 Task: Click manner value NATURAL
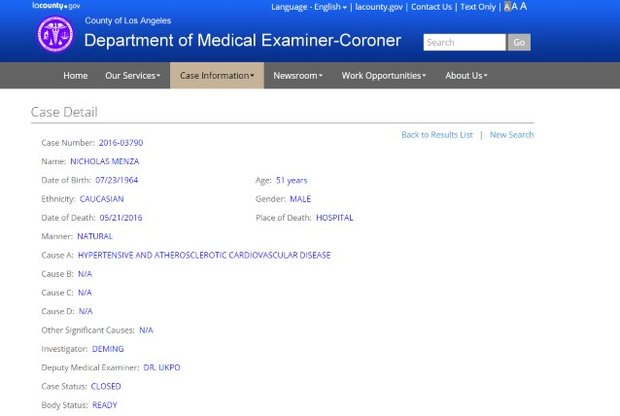(95, 236)
